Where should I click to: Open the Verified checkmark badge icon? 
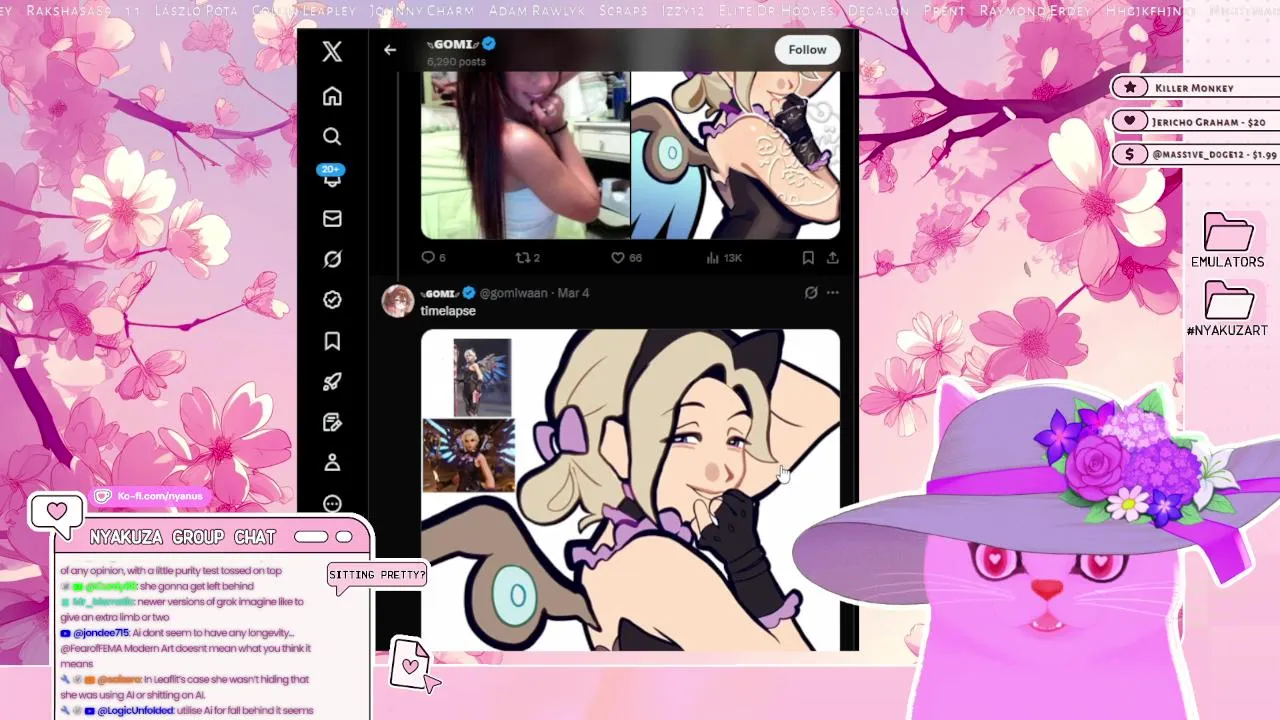(332, 300)
